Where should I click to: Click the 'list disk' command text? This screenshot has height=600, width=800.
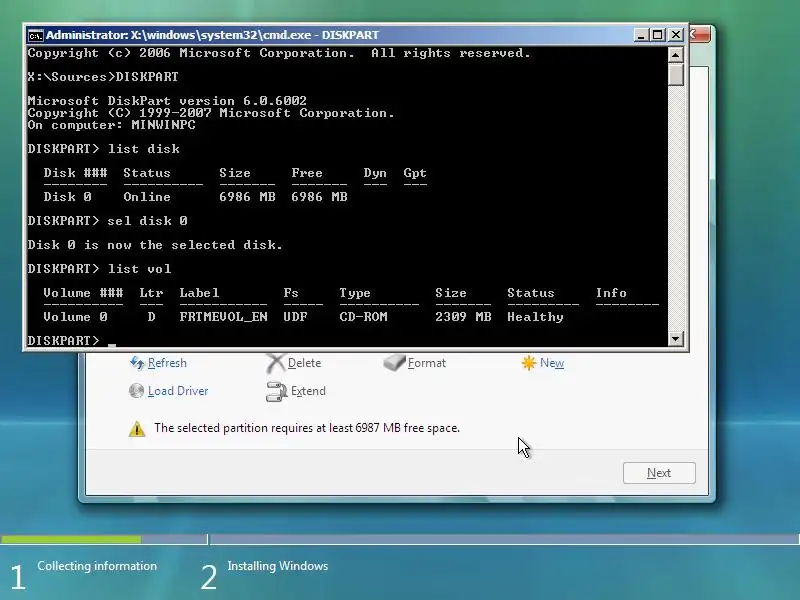point(143,148)
